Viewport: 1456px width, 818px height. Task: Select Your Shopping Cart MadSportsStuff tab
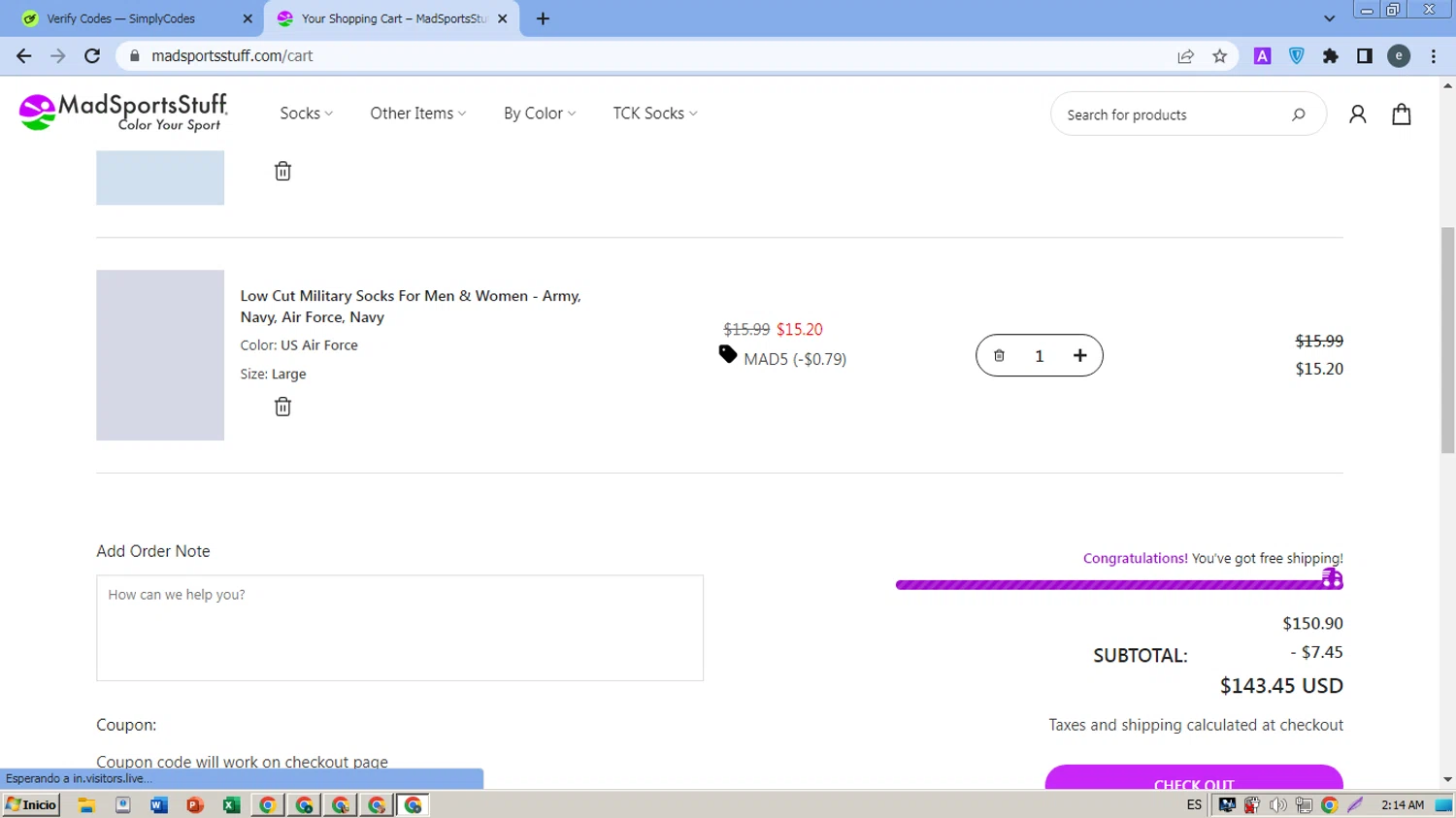(393, 18)
